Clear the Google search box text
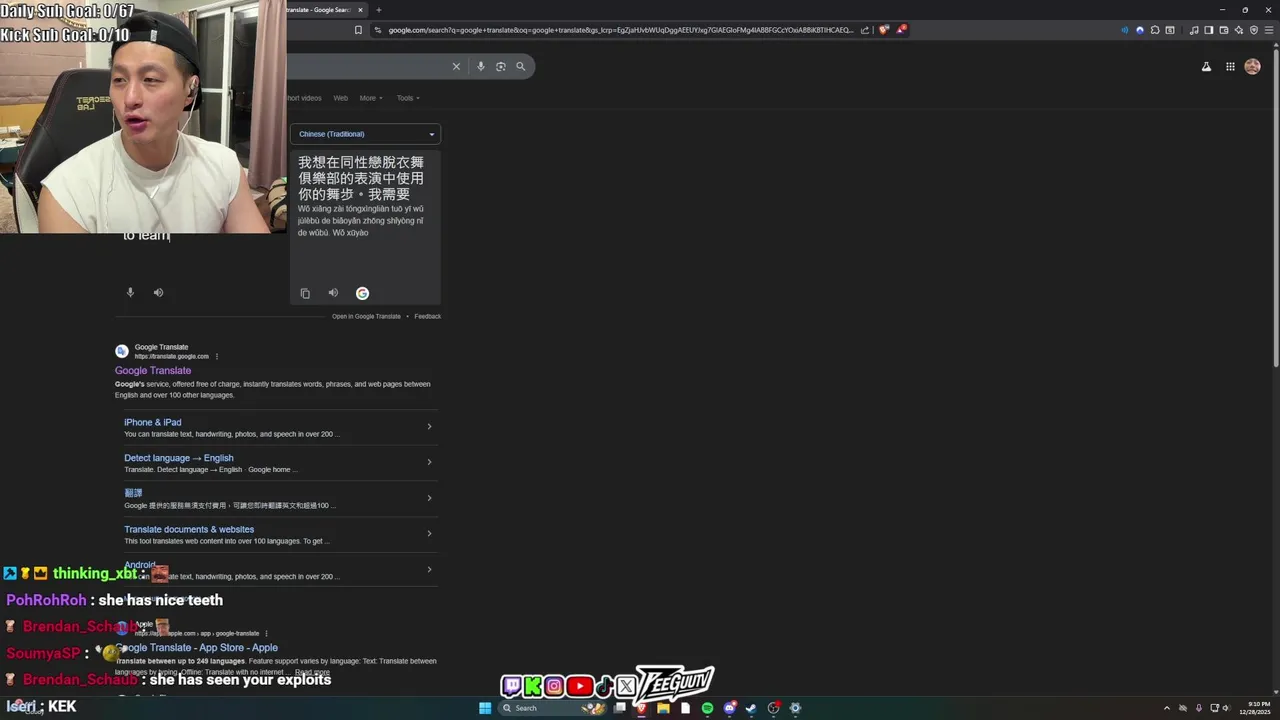 [456, 66]
